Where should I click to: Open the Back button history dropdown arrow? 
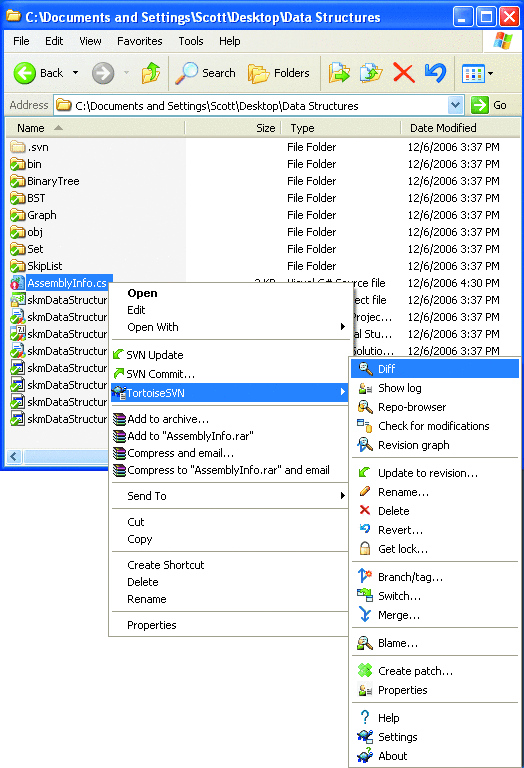click(75, 73)
